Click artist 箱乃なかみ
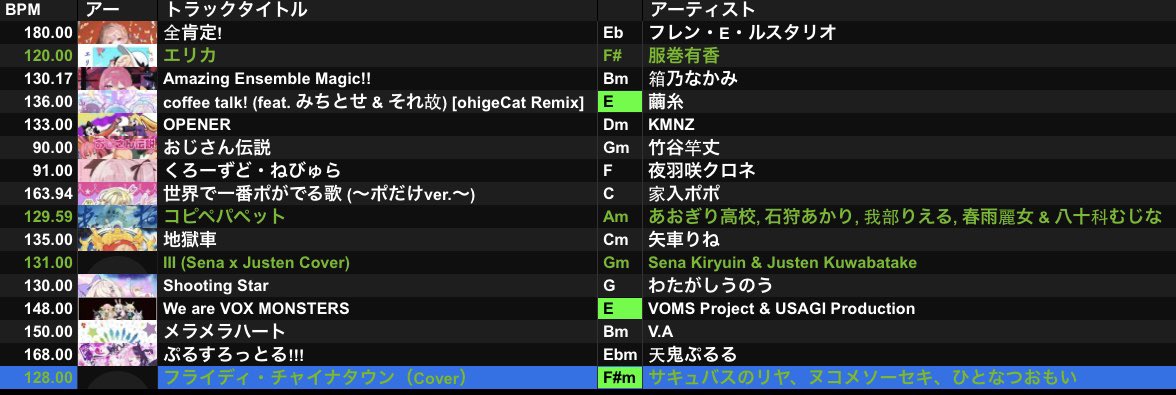Screen dimensions: 1176x395 coord(692,79)
